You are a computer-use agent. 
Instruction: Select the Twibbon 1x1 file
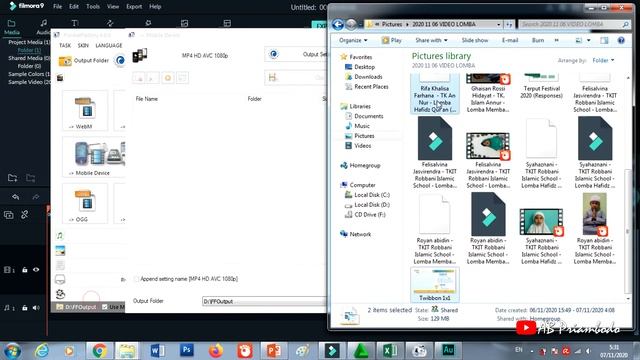tap(435, 284)
